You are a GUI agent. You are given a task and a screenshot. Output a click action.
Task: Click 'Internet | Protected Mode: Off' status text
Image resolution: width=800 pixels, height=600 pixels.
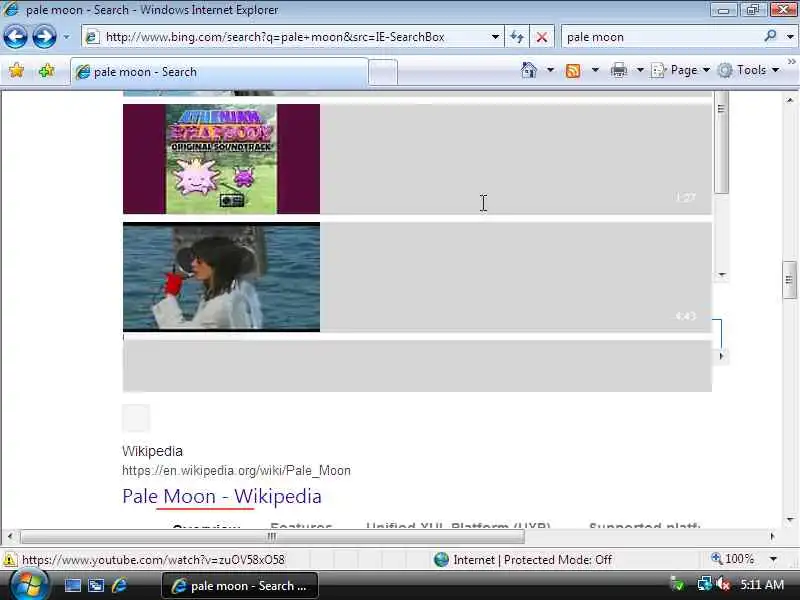click(x=533, y=560)
